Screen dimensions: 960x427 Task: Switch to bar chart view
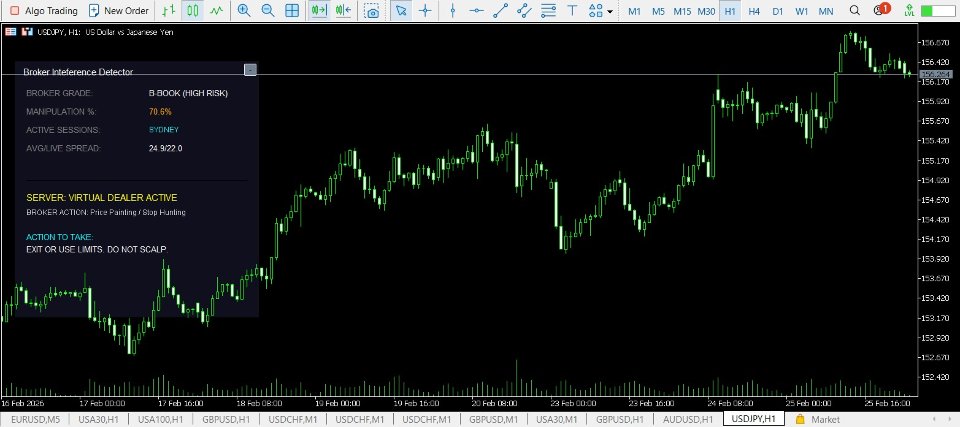click(x=168, y=10)
